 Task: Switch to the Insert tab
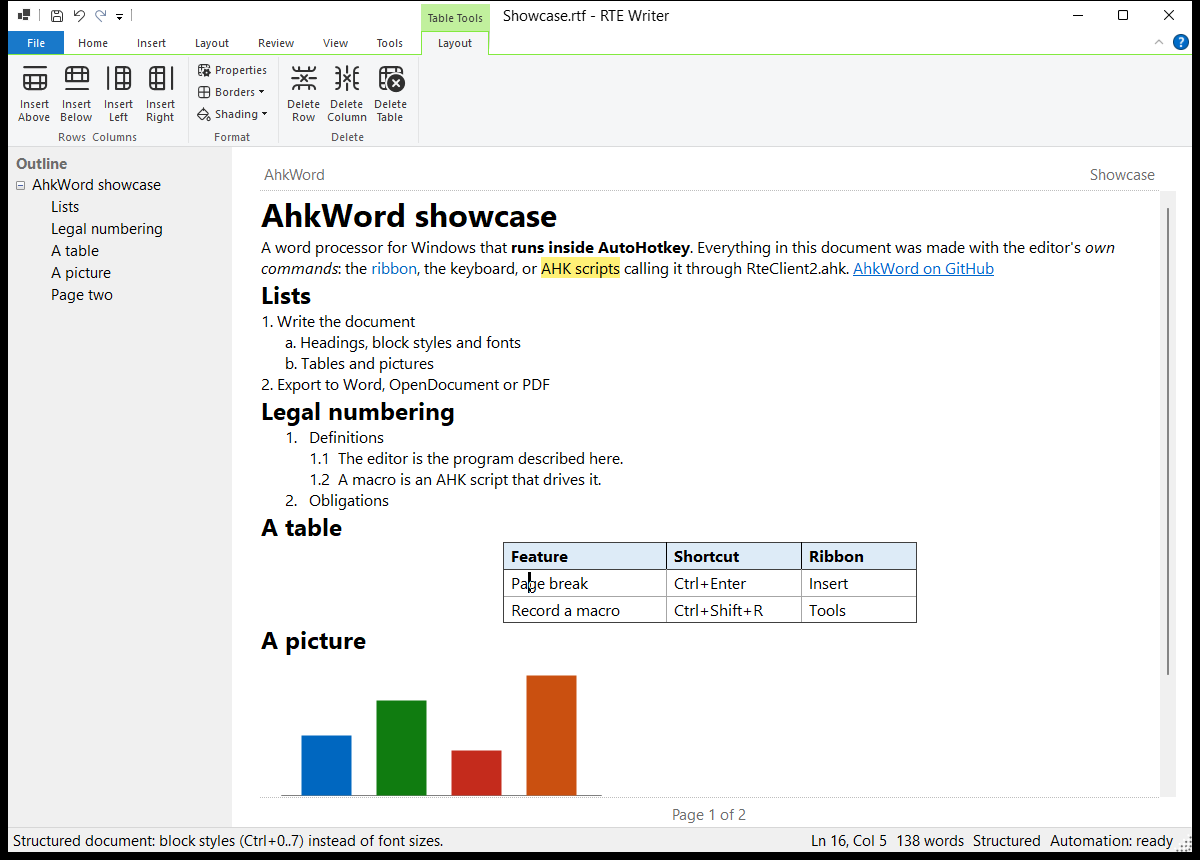[x=152, y=43]
